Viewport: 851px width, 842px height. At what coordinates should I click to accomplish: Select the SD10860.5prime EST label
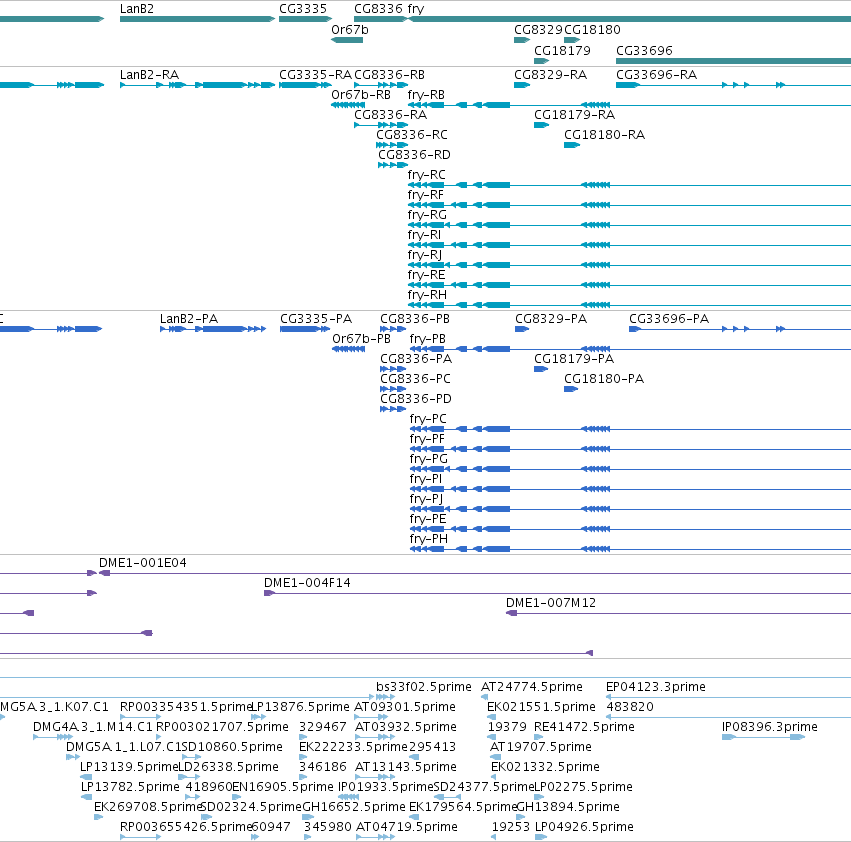click(232, 747)
